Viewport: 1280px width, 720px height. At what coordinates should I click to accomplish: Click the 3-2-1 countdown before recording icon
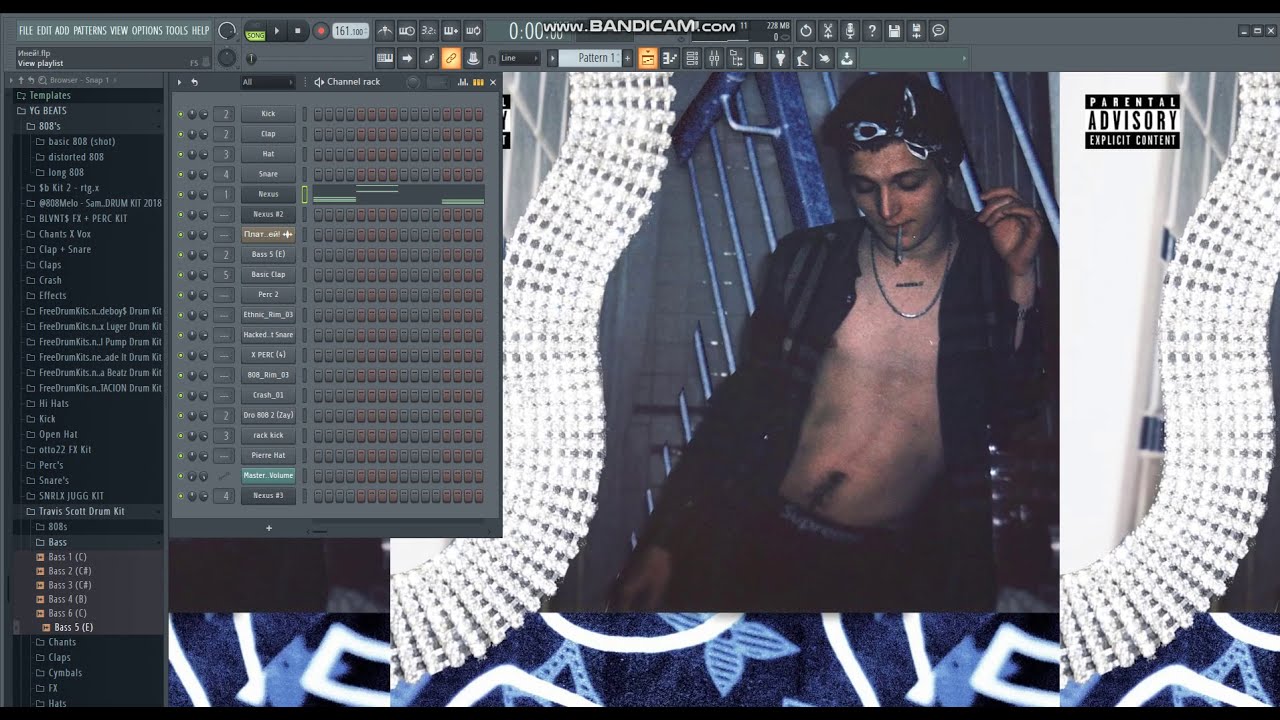pos(429,31)
